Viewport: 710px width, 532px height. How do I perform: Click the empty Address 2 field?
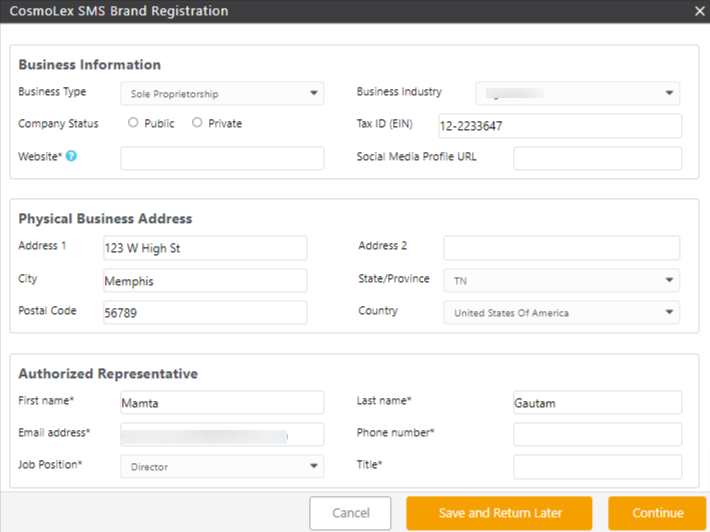point(561,248)
